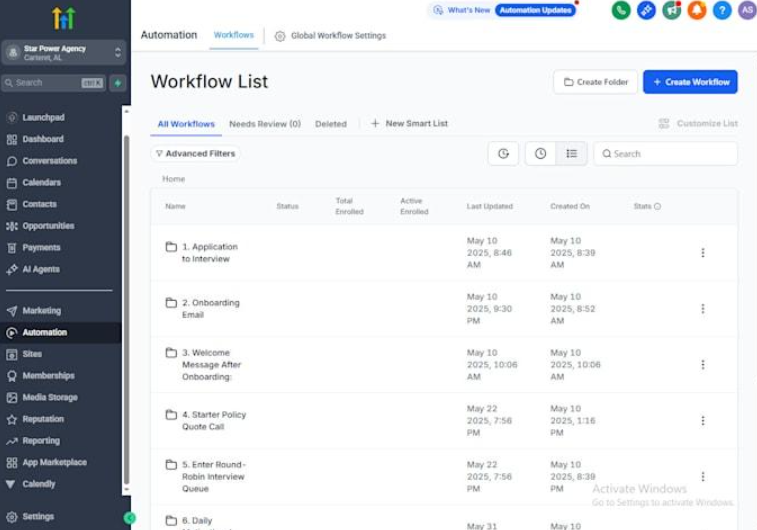Click the green phone dialer icon
757x530 pixels.
621,10
